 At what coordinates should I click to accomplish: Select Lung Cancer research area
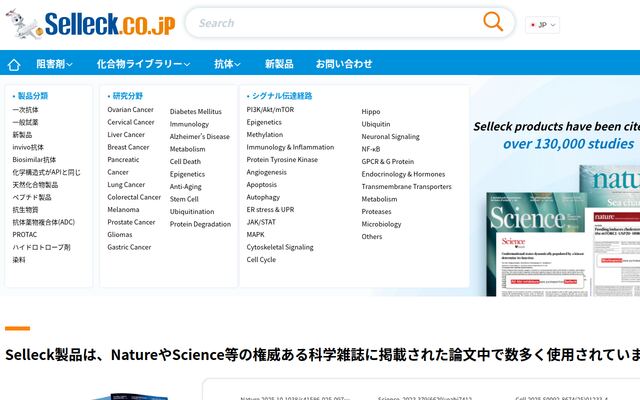coord(126,185)
